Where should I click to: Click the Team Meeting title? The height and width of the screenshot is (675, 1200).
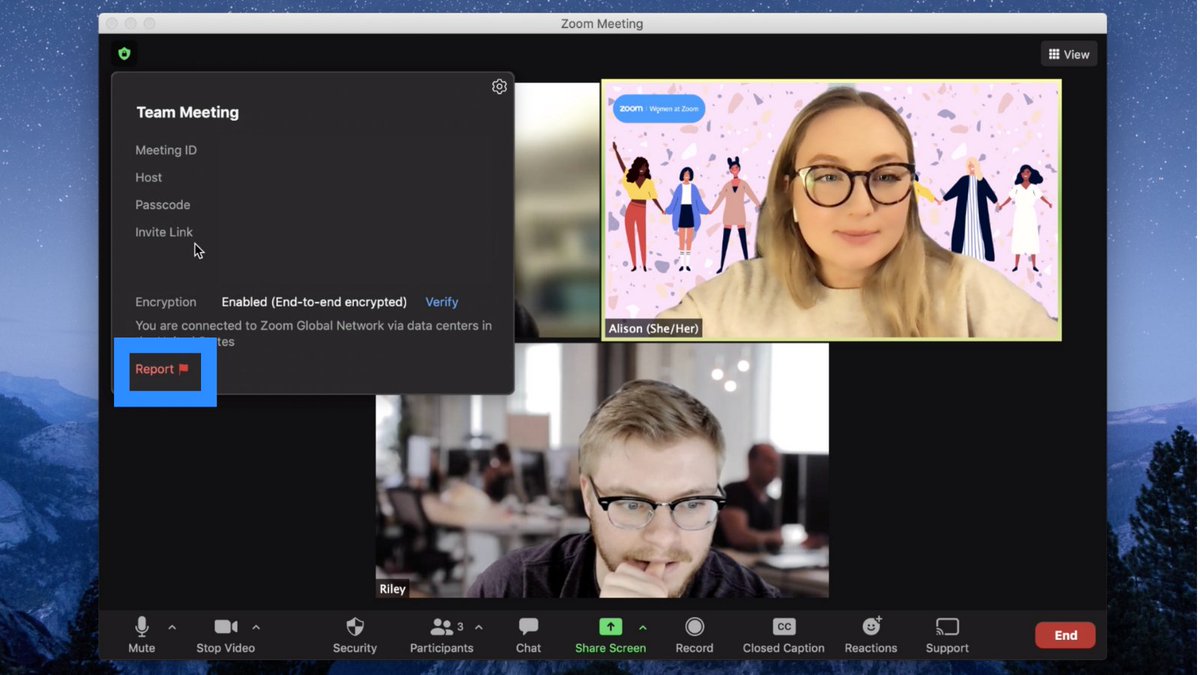pos(188,112)
